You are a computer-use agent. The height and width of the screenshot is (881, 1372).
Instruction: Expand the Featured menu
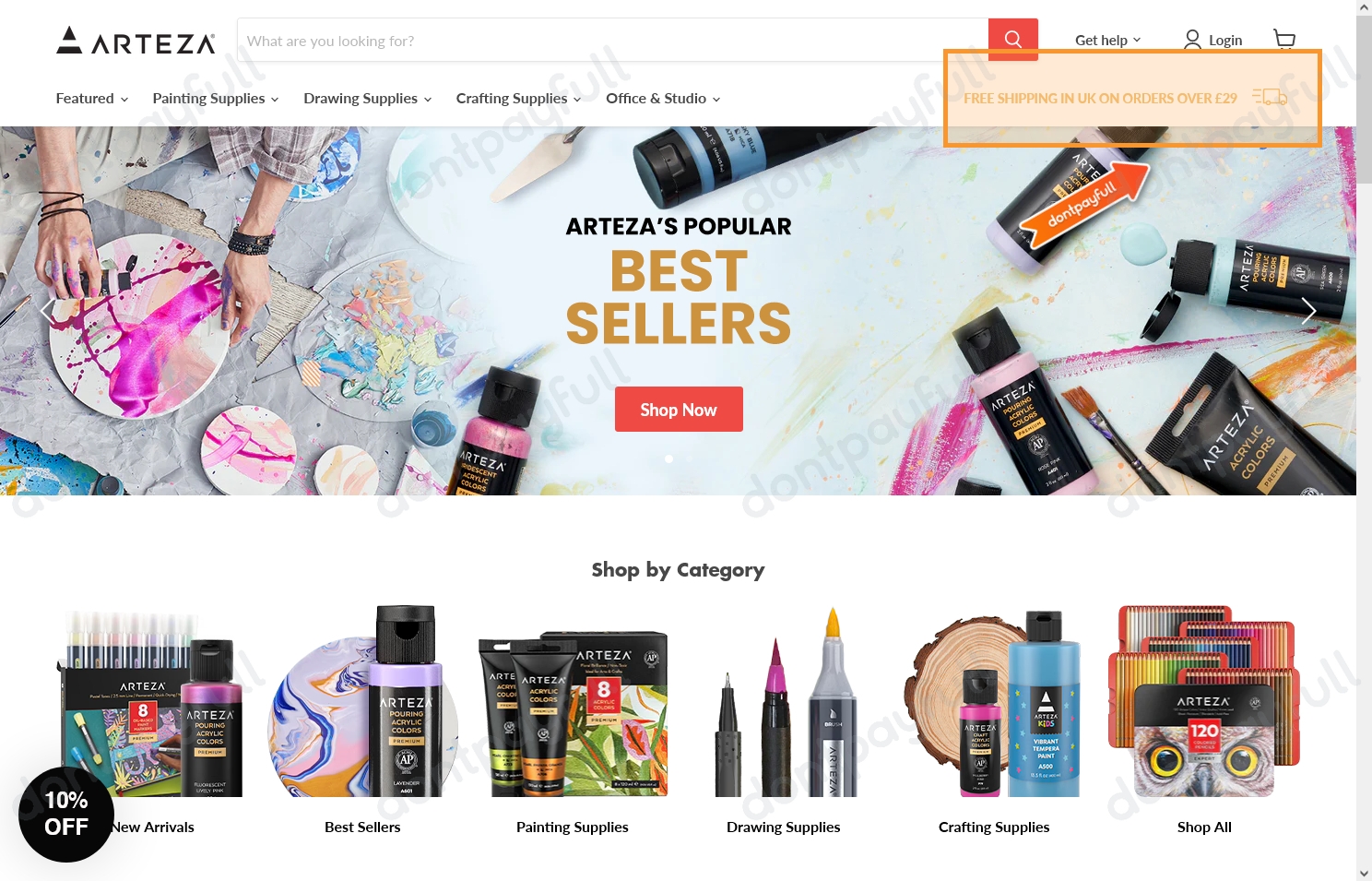[91, 98]
